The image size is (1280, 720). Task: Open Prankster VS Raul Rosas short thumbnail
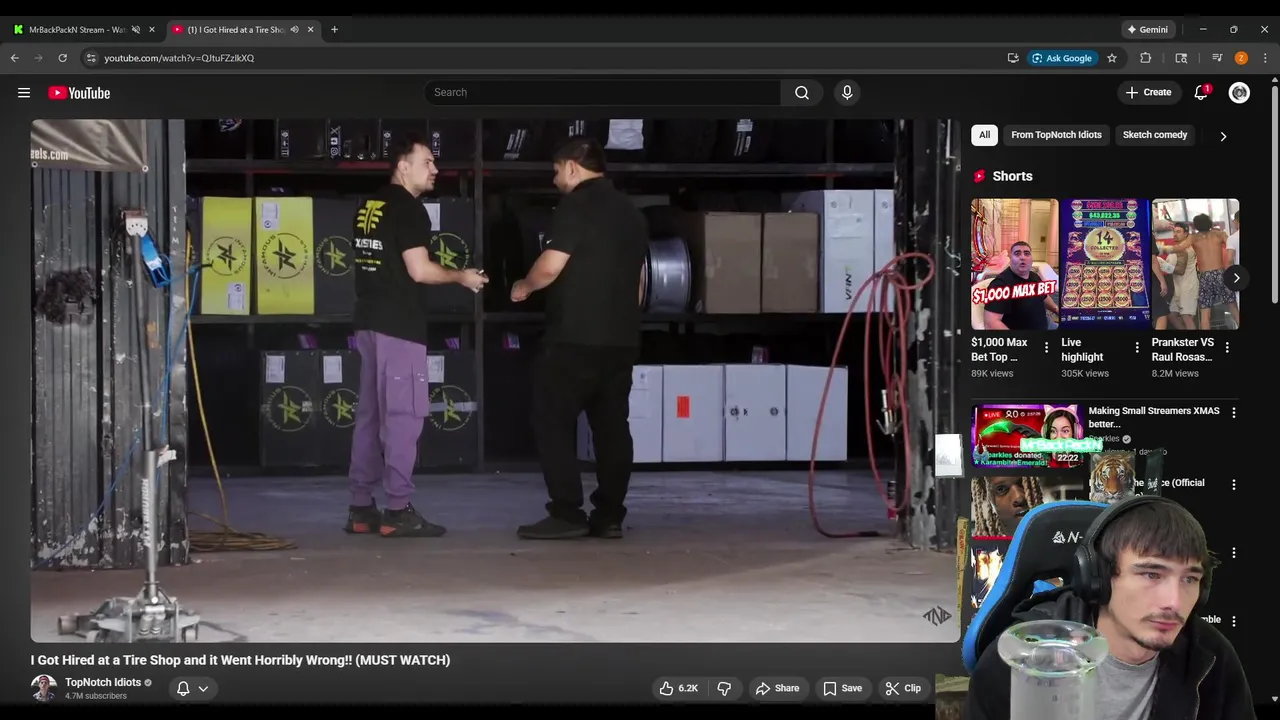coord(1195,264)
